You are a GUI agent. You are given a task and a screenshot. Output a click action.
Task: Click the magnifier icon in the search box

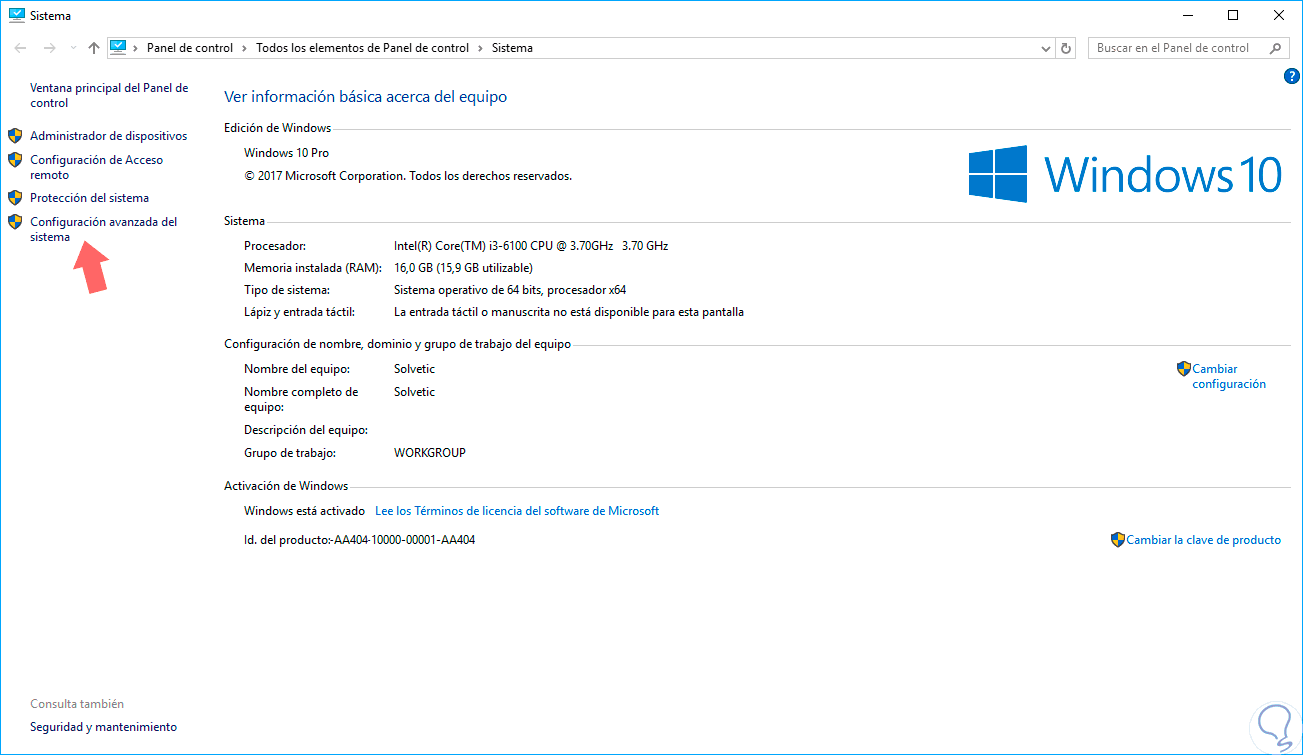[1276, 48]
